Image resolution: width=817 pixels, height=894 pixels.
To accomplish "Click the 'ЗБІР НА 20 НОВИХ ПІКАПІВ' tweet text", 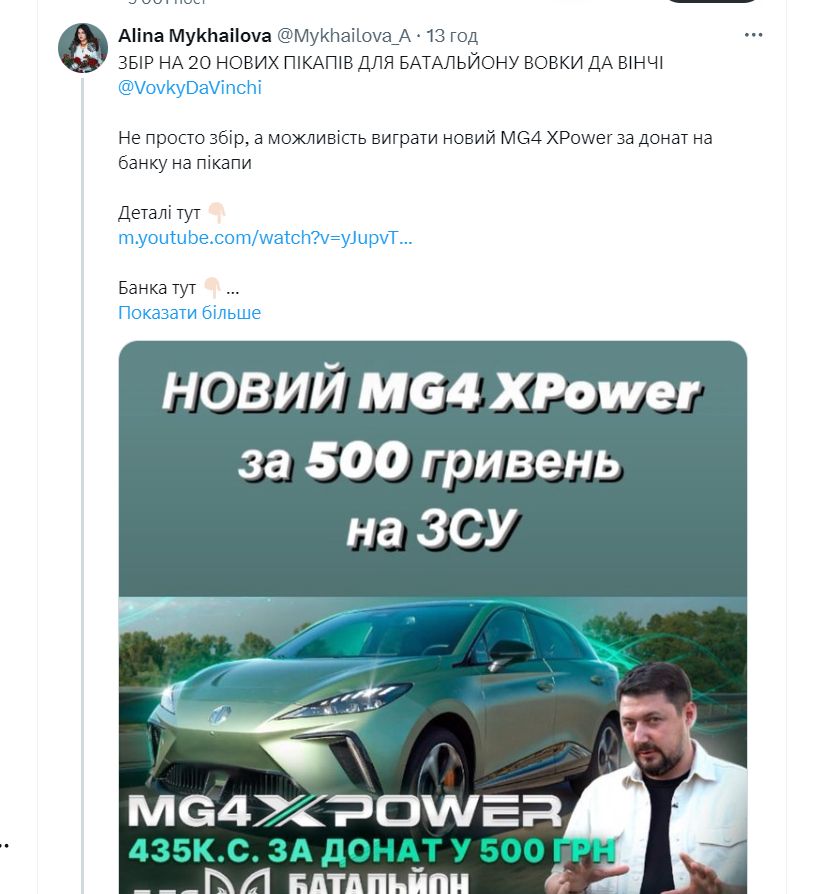I will pyautogui.click(x=391, y=63).
